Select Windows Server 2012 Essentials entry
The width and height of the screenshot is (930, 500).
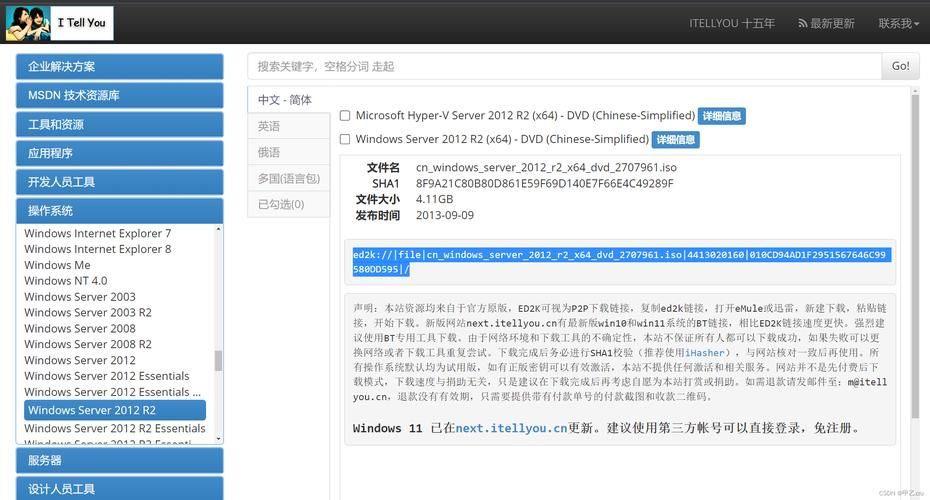[x=107, y=376]
